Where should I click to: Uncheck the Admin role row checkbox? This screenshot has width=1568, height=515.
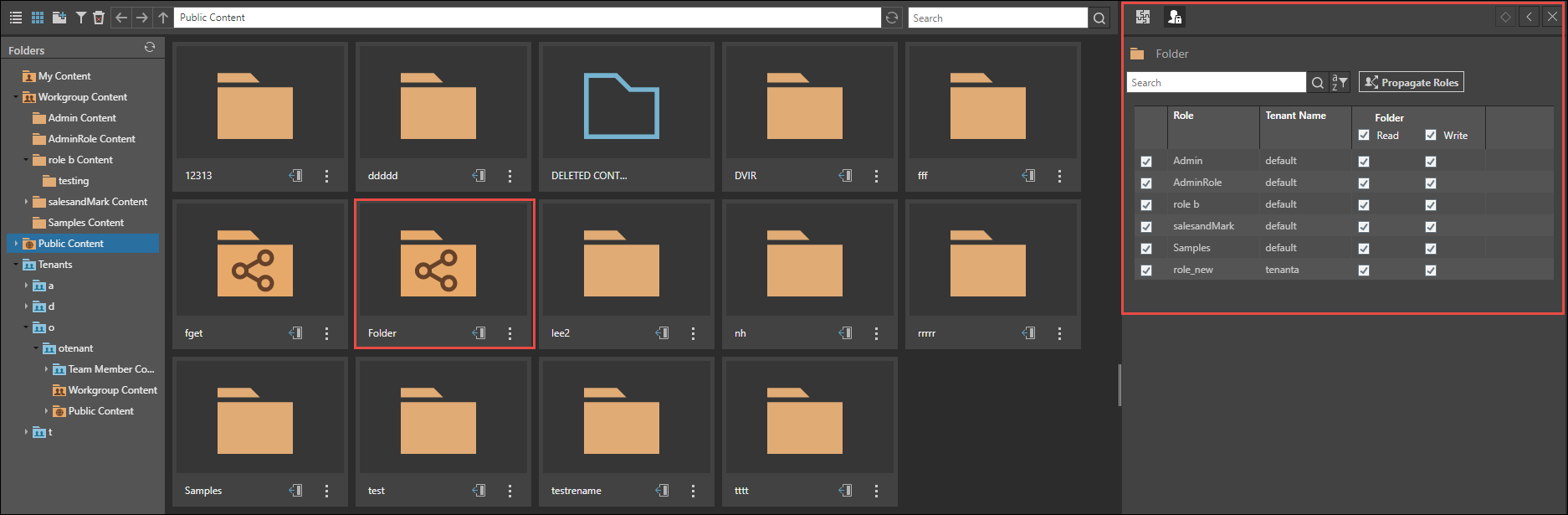coord(1146,162)
